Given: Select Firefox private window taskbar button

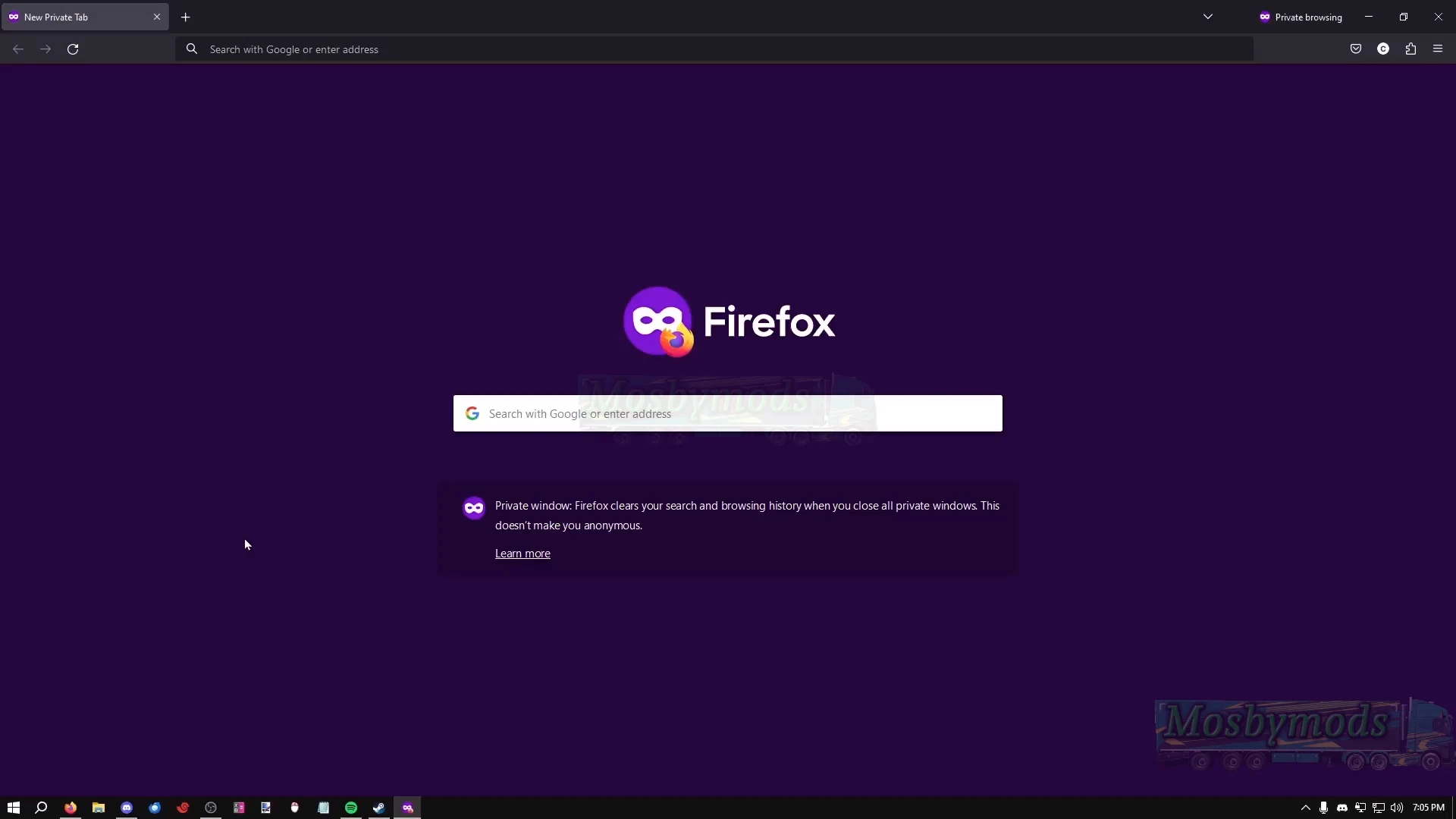Looking at the screenshot, I should tap(407, 808).
